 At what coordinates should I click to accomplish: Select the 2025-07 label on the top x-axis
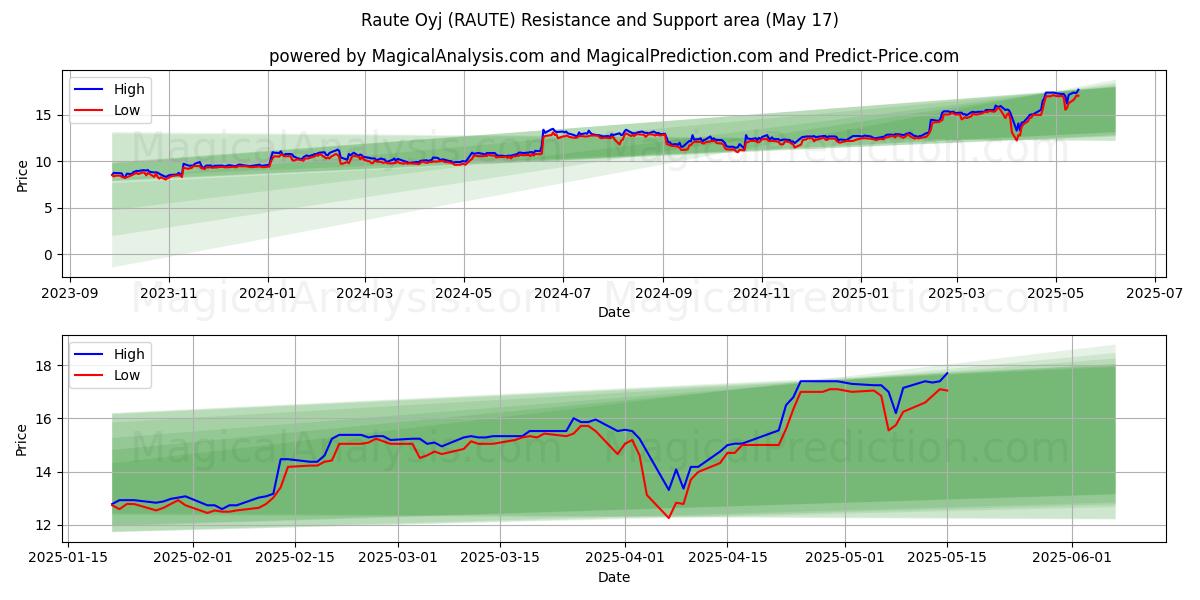coord(1154,294)
